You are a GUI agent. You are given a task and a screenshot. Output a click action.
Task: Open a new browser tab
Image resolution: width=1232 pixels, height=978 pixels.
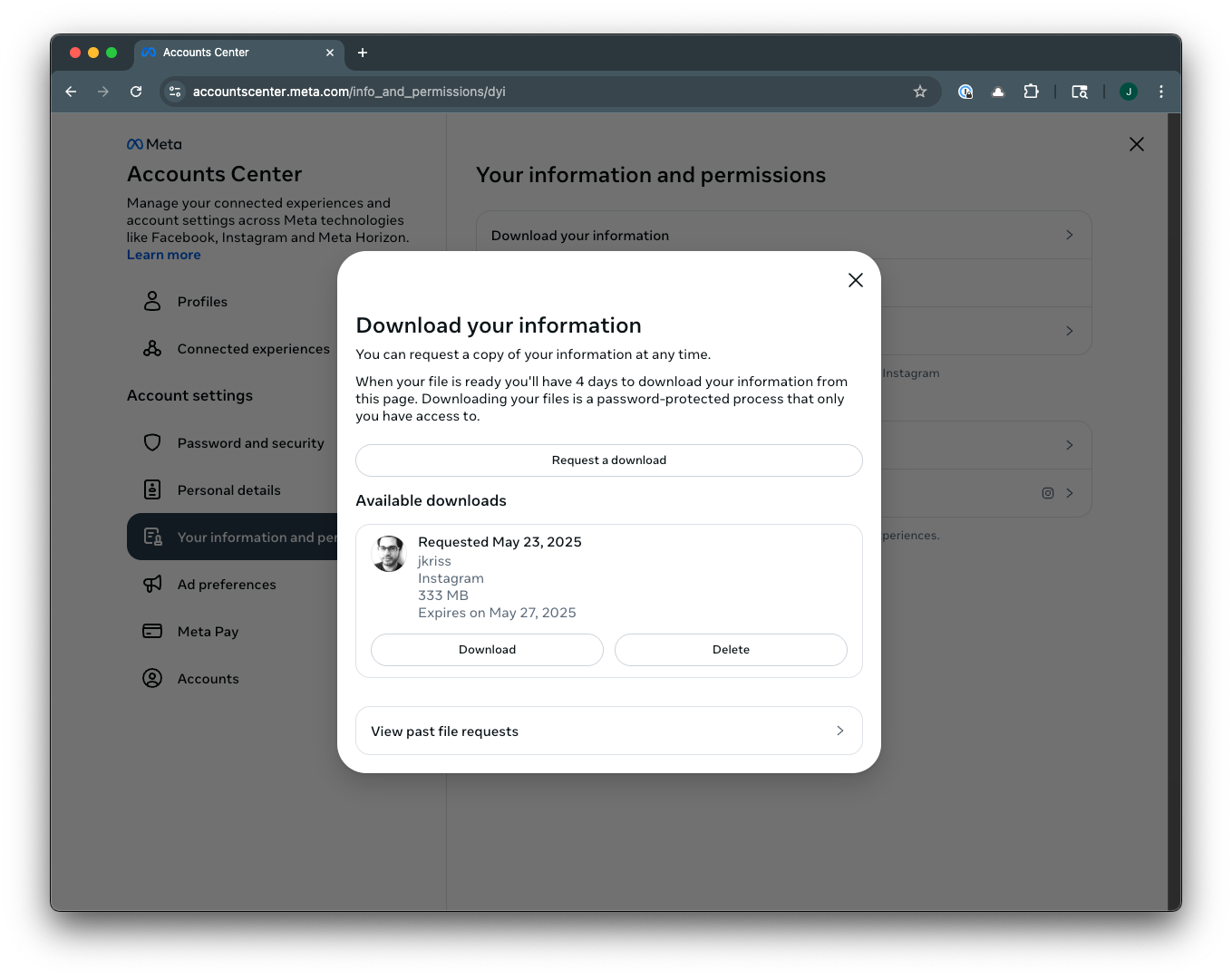pyautogui.click(x=363, y=53)
